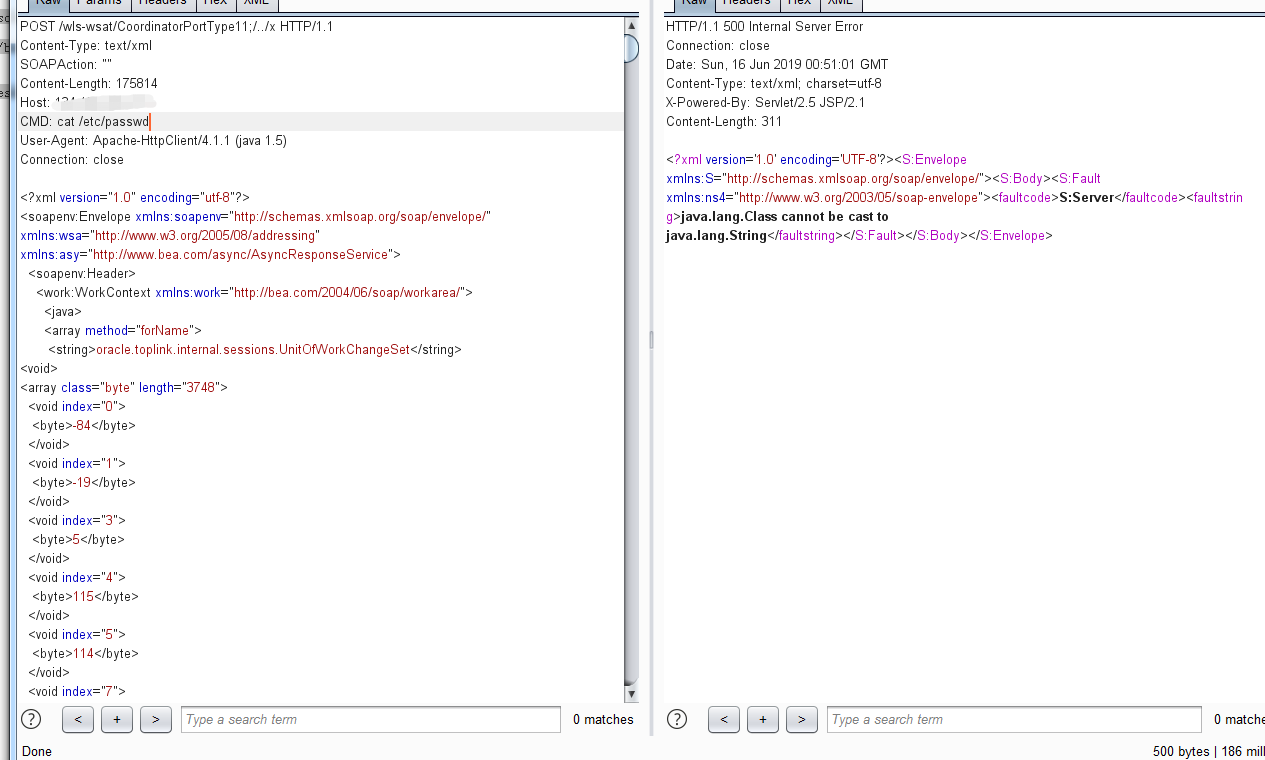Click the java.lang.Class cannot be cast fault text
Viewport: 1265px width, 760px height.
tap(784, 216)
